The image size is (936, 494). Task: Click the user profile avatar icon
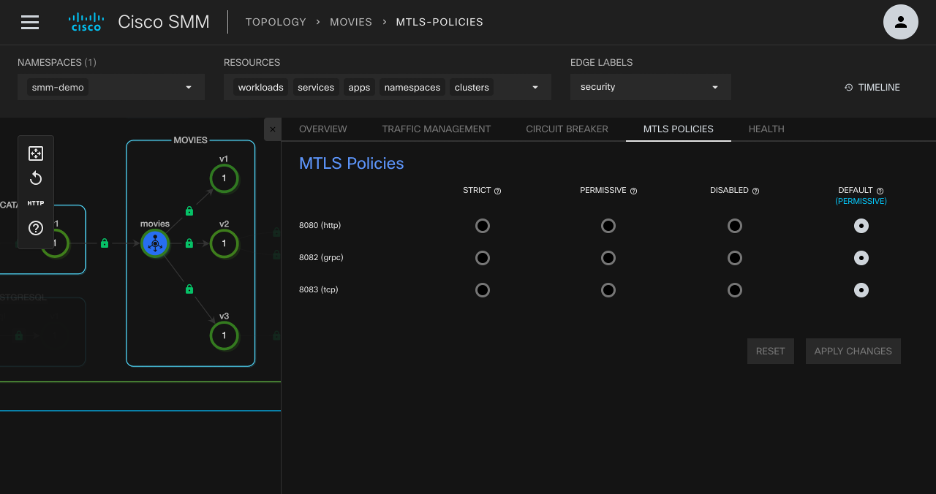(900, 22)
